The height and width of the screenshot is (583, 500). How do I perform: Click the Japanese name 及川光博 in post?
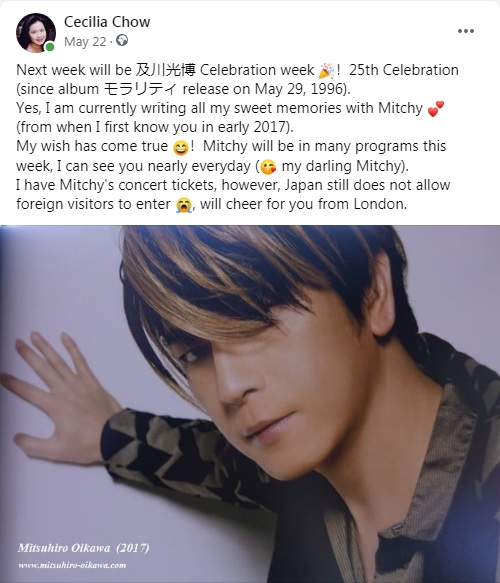165,70
